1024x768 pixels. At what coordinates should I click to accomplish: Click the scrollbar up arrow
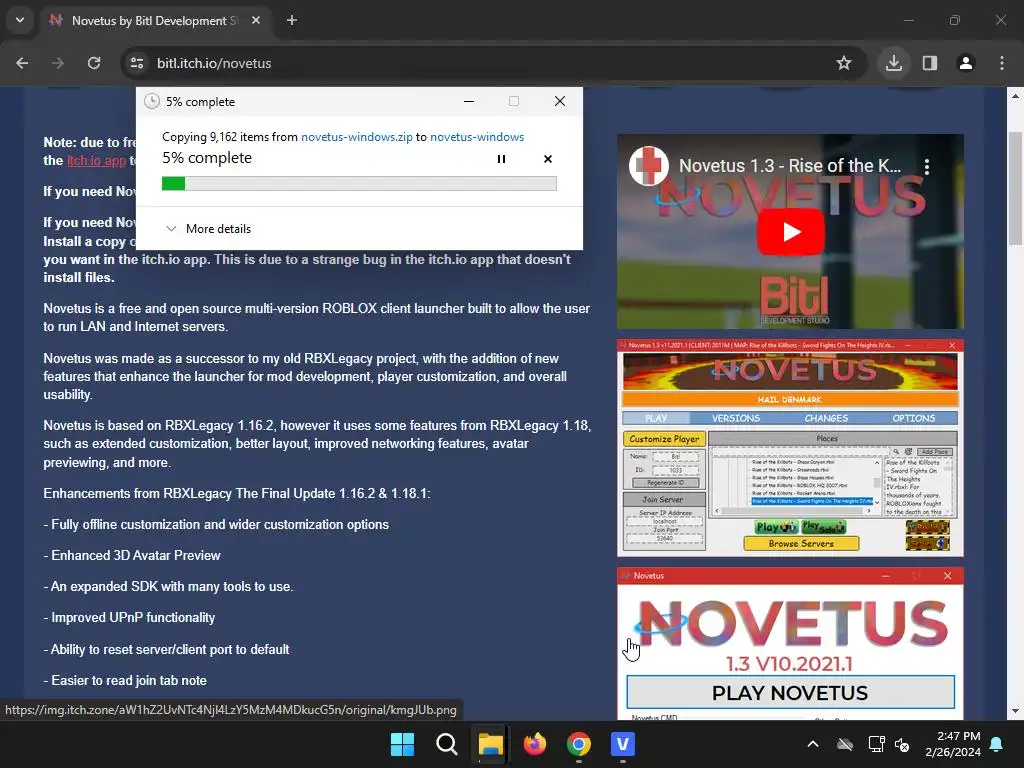coord(1015,96)
